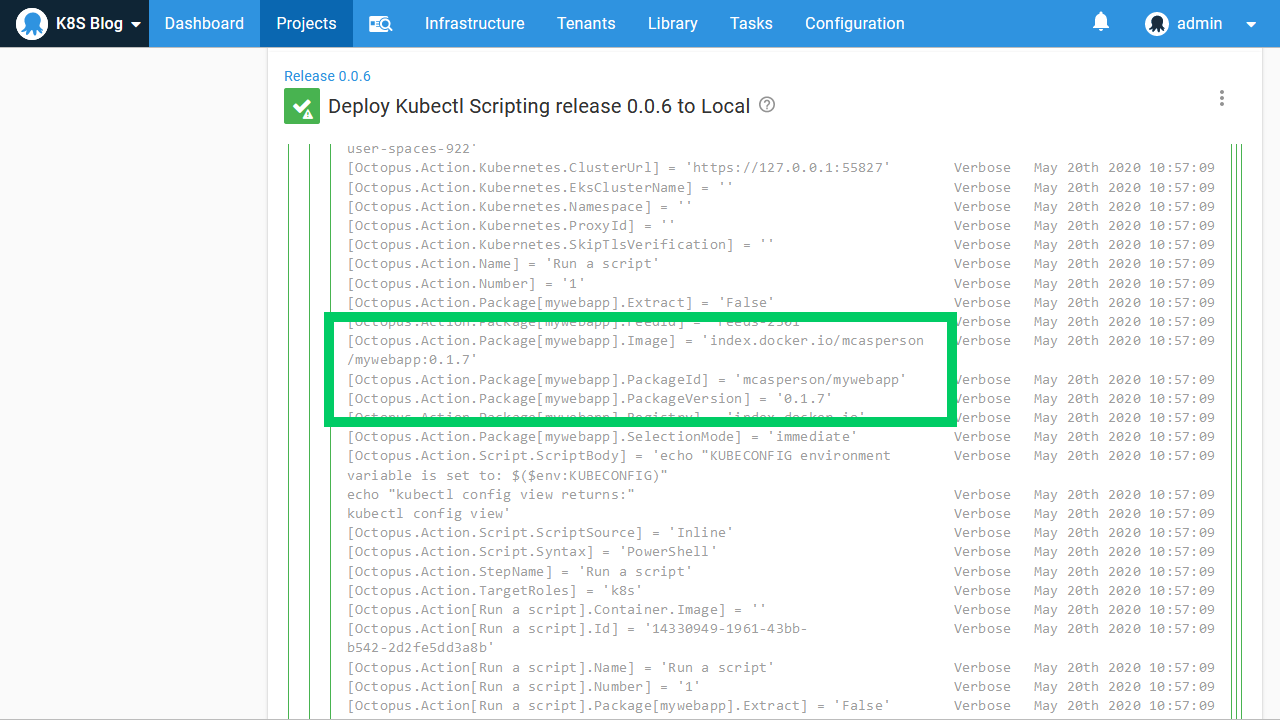Screen dimensions: 1280x720
Task: Select the Projects menu item
Action: click(x=306, y=23)
